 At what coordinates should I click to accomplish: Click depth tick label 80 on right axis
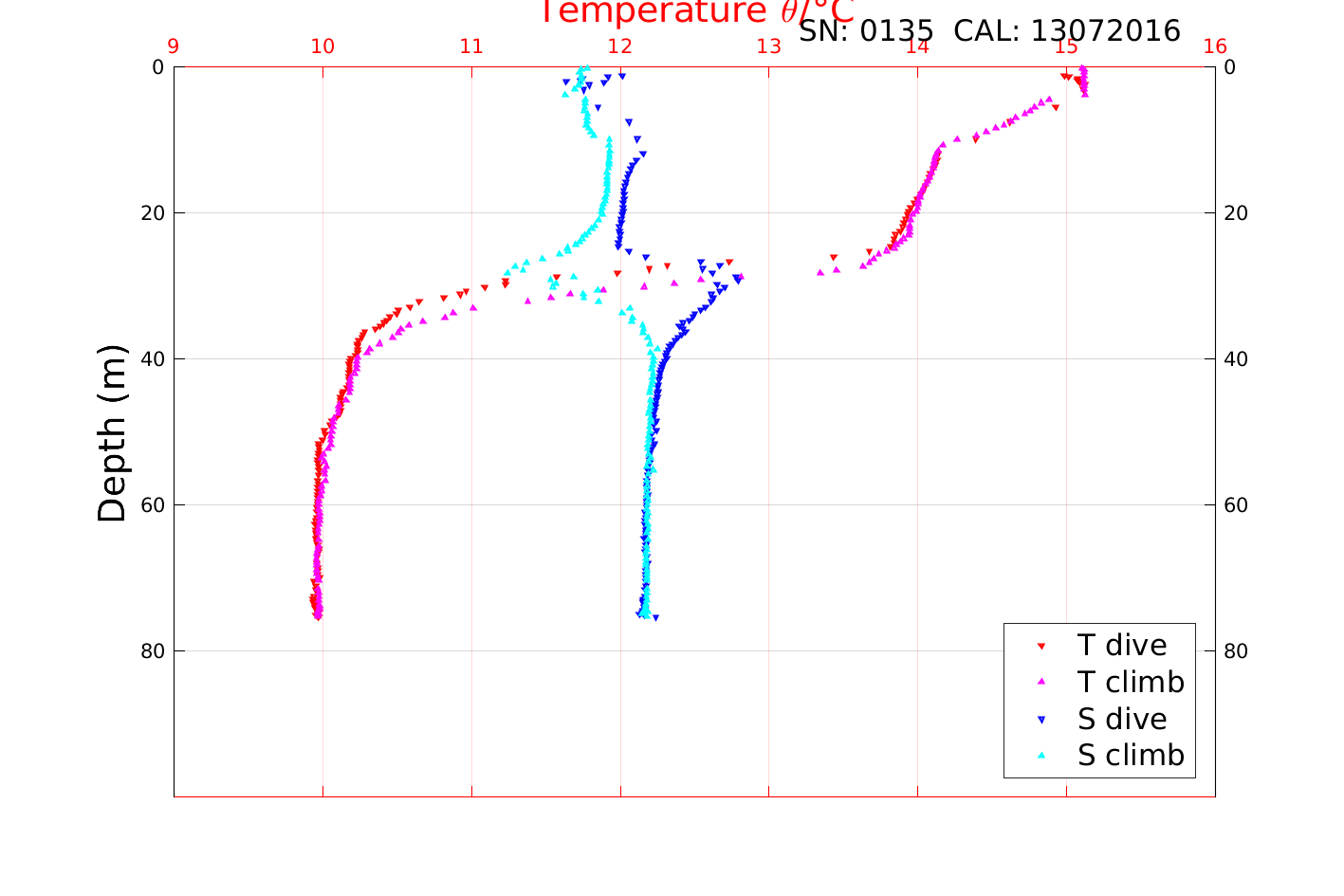coord(1236,651)
